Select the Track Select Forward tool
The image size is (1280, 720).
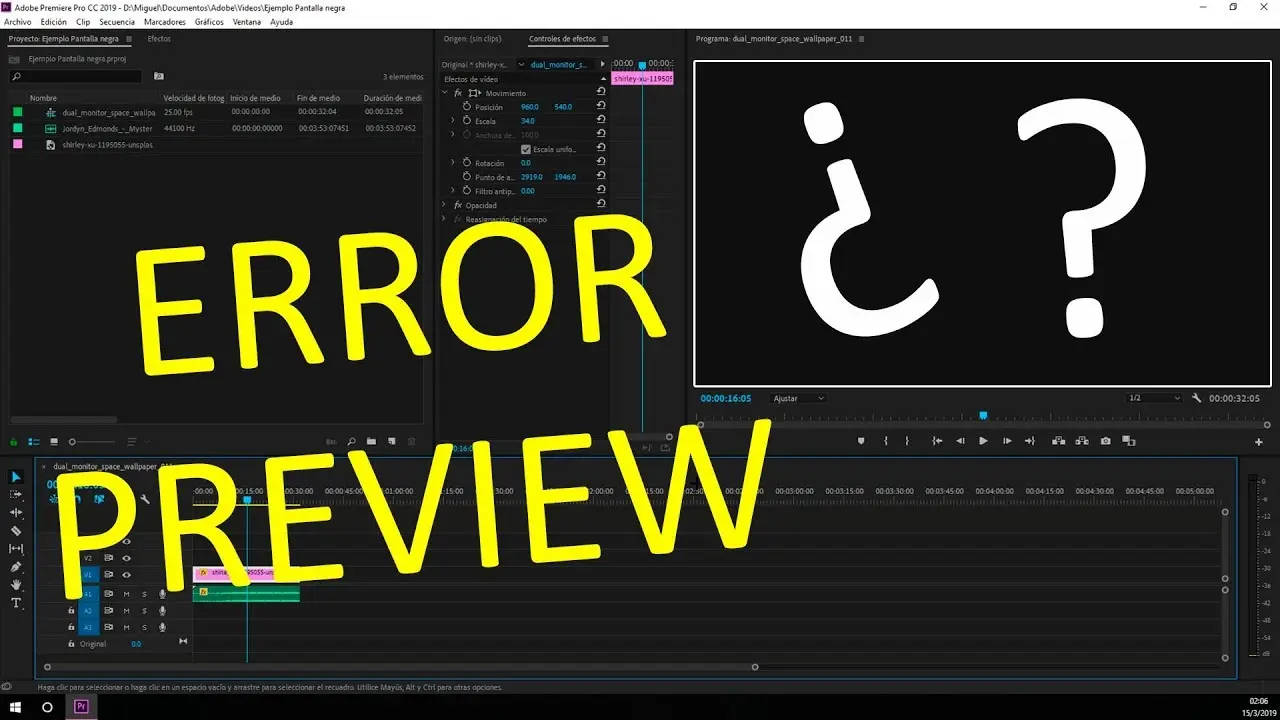[x=16, y=495]
